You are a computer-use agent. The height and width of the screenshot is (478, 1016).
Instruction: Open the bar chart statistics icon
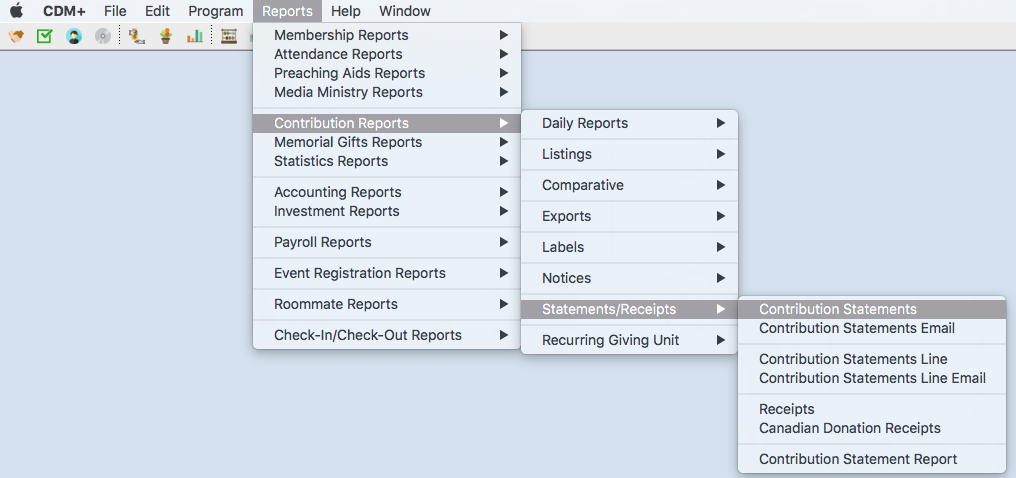tap(194, 36)
